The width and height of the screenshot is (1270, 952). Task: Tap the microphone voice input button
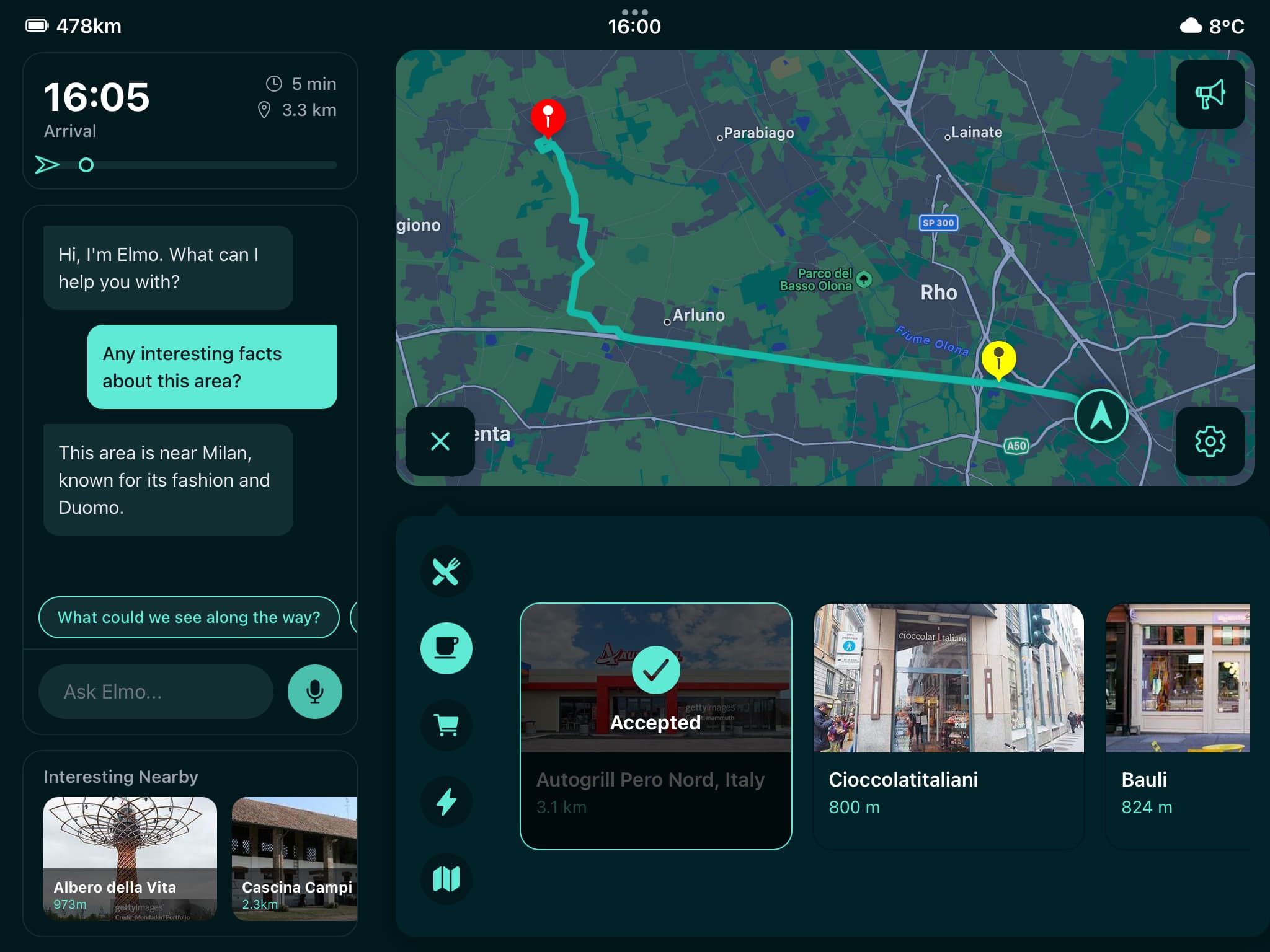(x=314, y=692)
